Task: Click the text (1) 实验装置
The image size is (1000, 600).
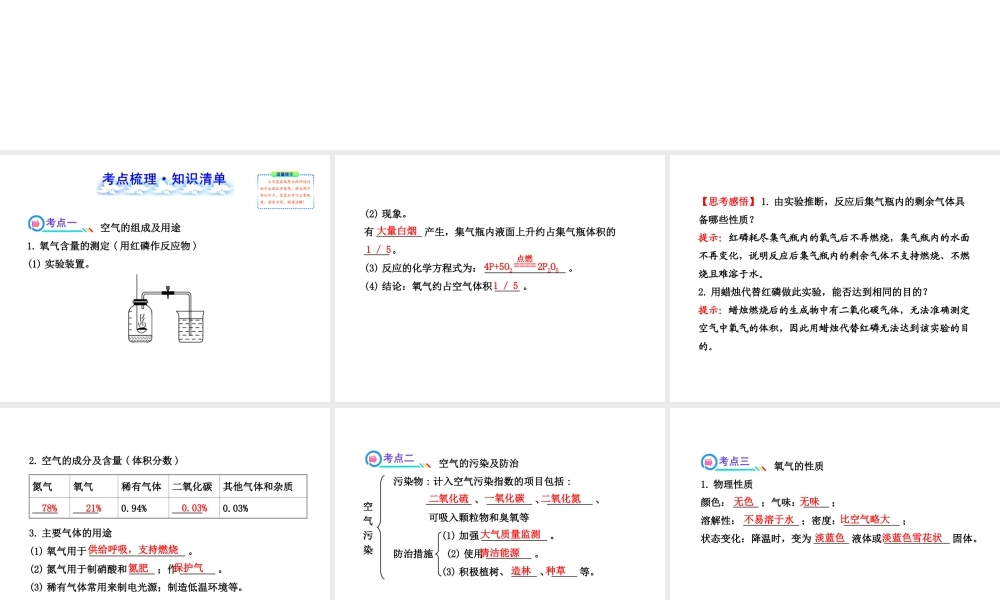Action: point(59,264)
